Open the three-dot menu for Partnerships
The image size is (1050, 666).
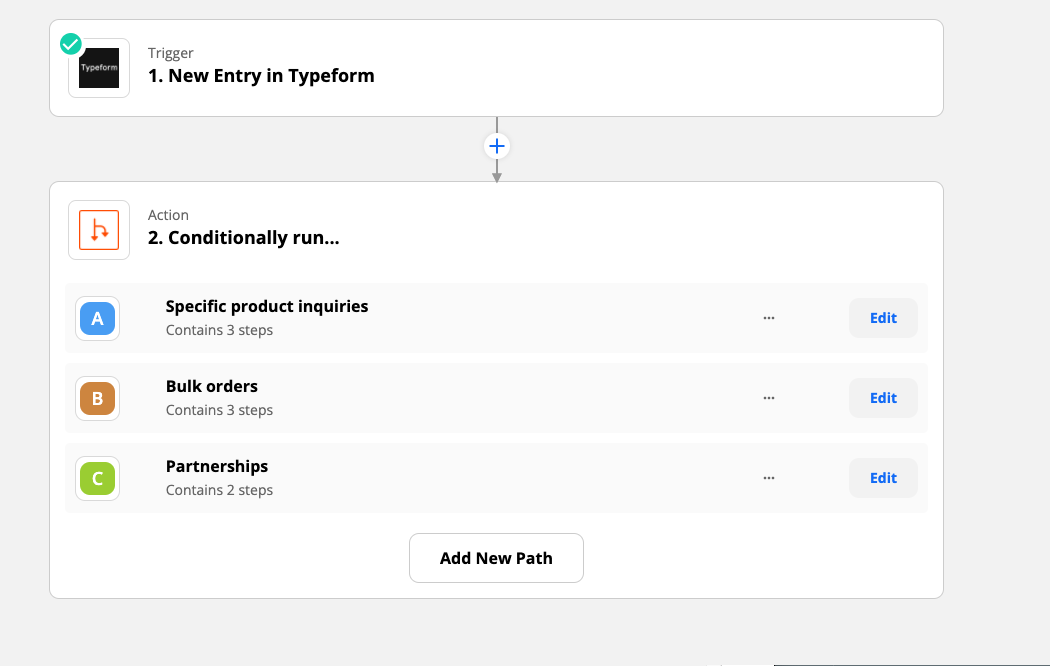(x=769, y=478)
